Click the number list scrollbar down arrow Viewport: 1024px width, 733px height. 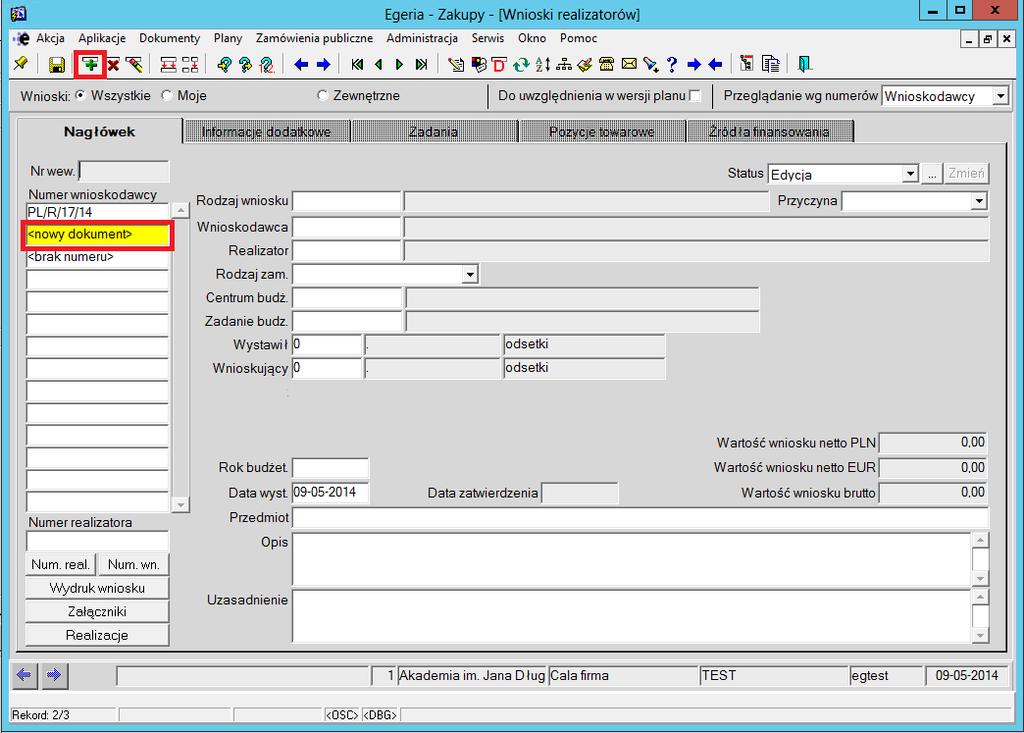[180, 504]
